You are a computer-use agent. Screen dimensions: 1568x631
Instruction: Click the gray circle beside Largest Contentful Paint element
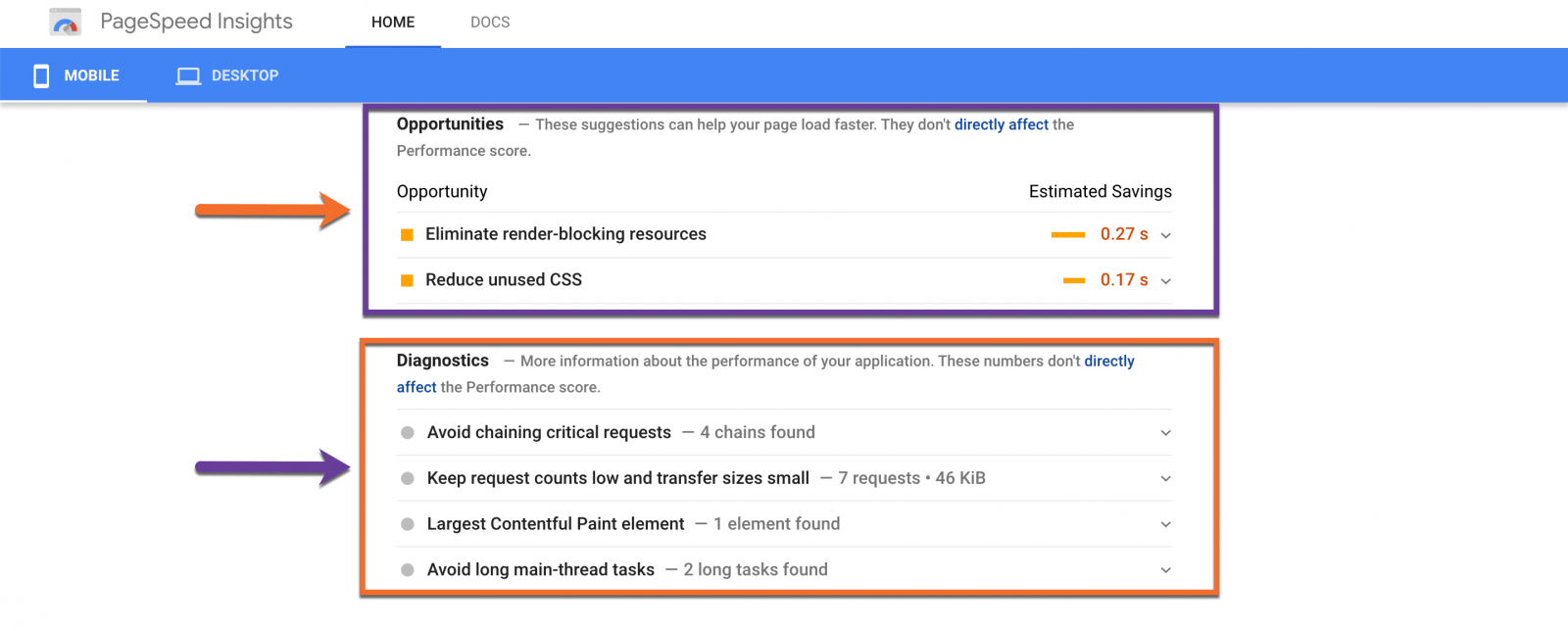(x=406, y=523)
